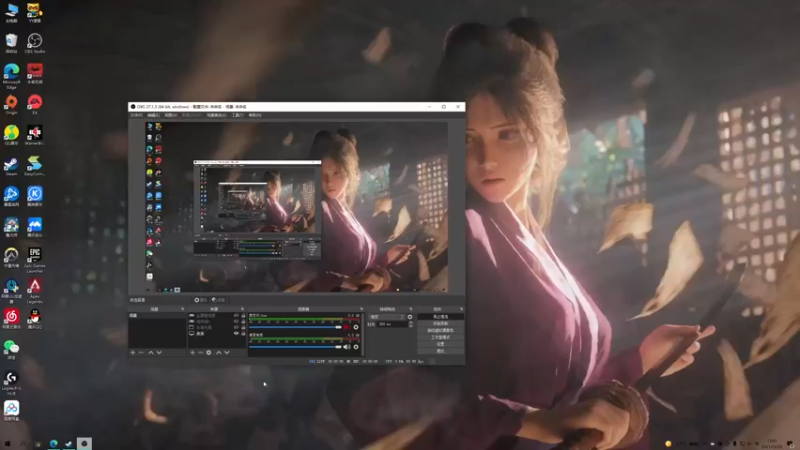Toggle visibility of first source row
The height and width of the screenshot is (450, 800).
tap(236, 316)
